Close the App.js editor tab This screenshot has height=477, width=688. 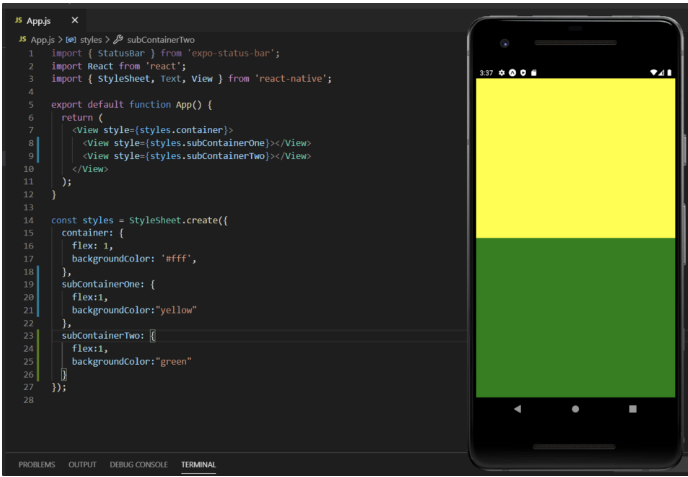coord(75,20)
